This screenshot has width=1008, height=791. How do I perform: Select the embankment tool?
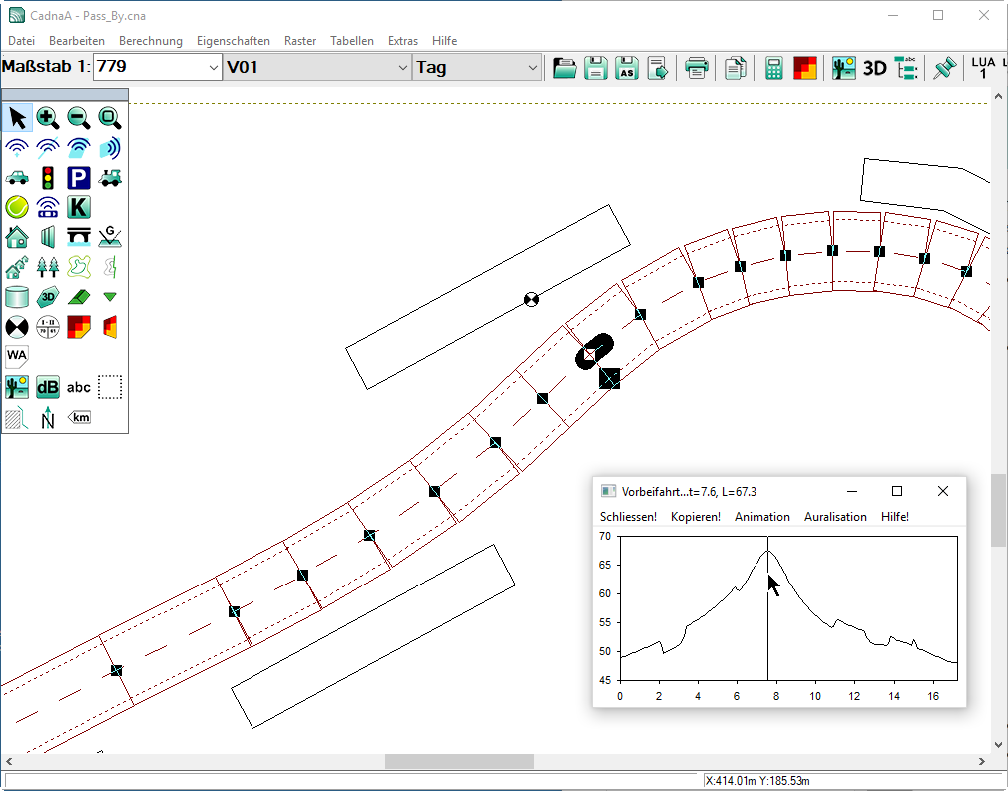click(79, 297)
